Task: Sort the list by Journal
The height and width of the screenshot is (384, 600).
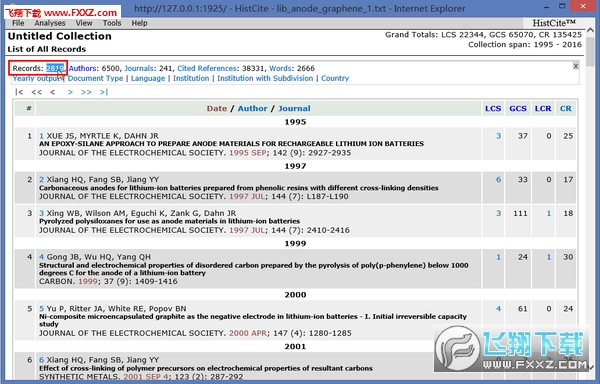Action: pyautogui.click(x=294, y=109)
